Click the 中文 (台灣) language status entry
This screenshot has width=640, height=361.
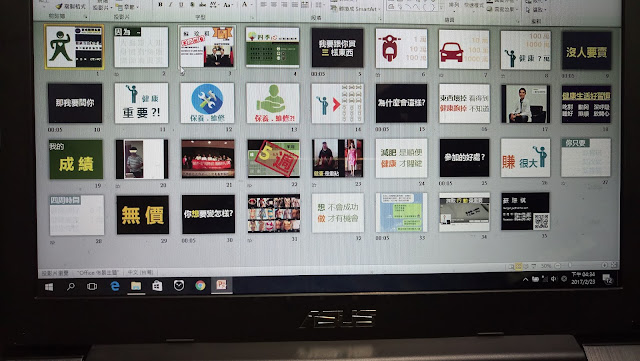140,272
